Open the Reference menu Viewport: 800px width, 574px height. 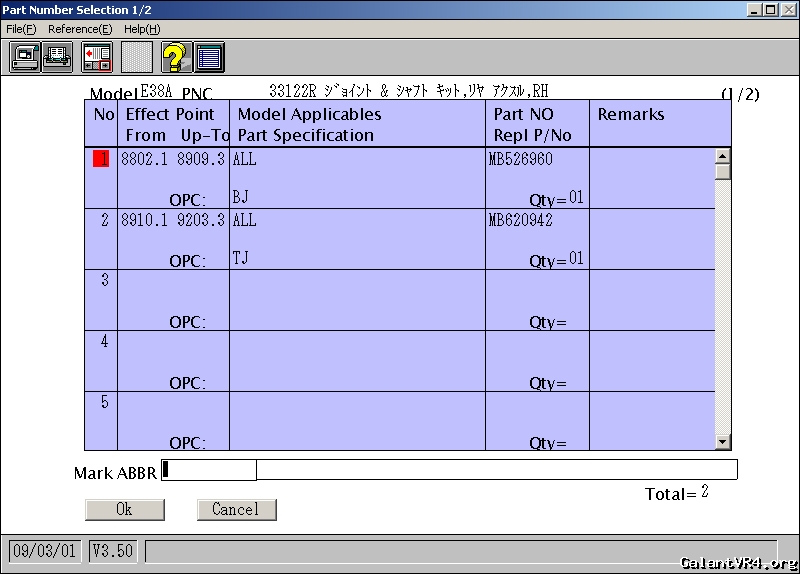point(80,29)
